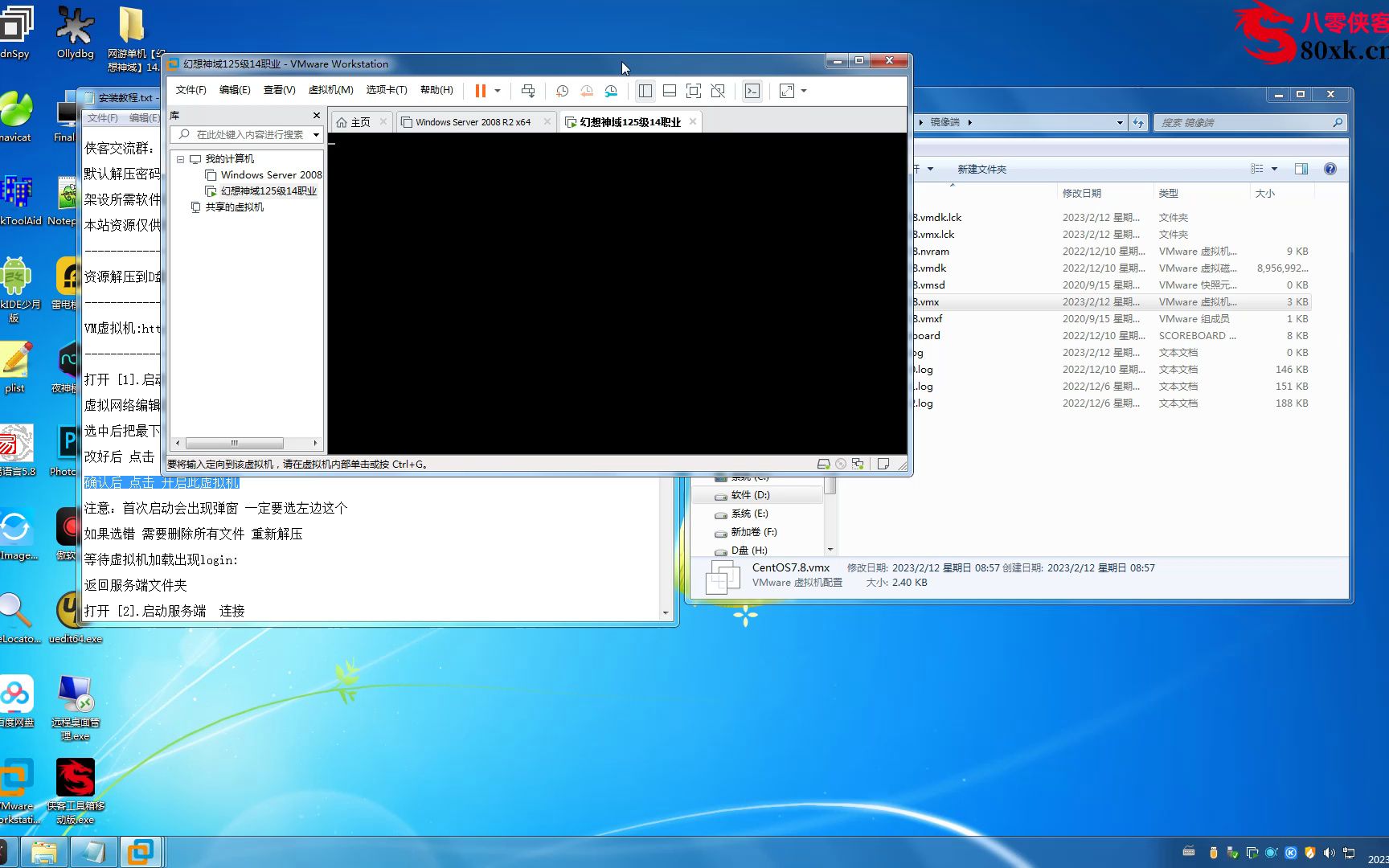Open File Explorer from the taskbar
The height and width of the screenshot is (868, 1389).
pyautogui.click(x=43, y=852)
